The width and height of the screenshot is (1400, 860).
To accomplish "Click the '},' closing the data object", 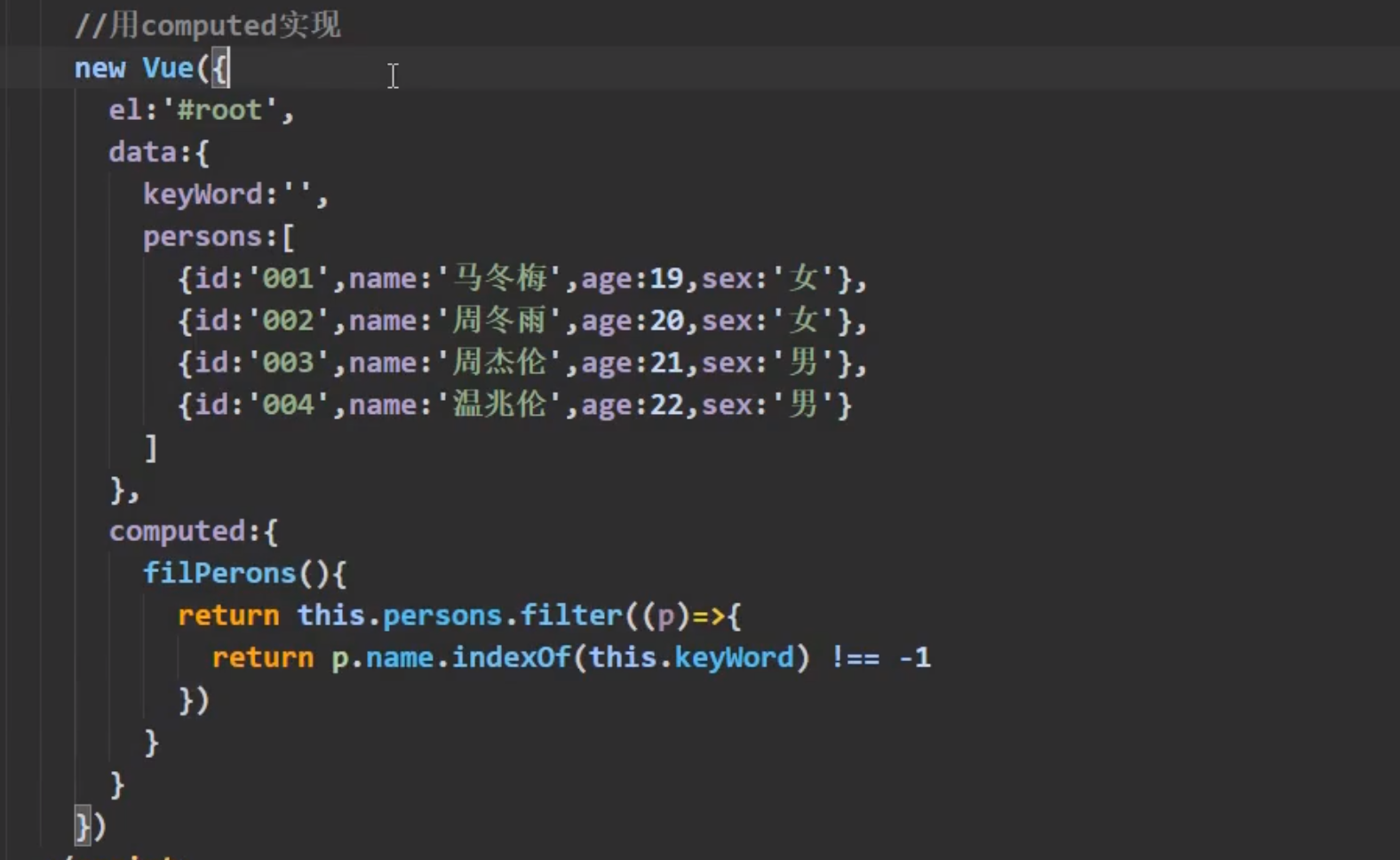I will (x=124, y=490).
